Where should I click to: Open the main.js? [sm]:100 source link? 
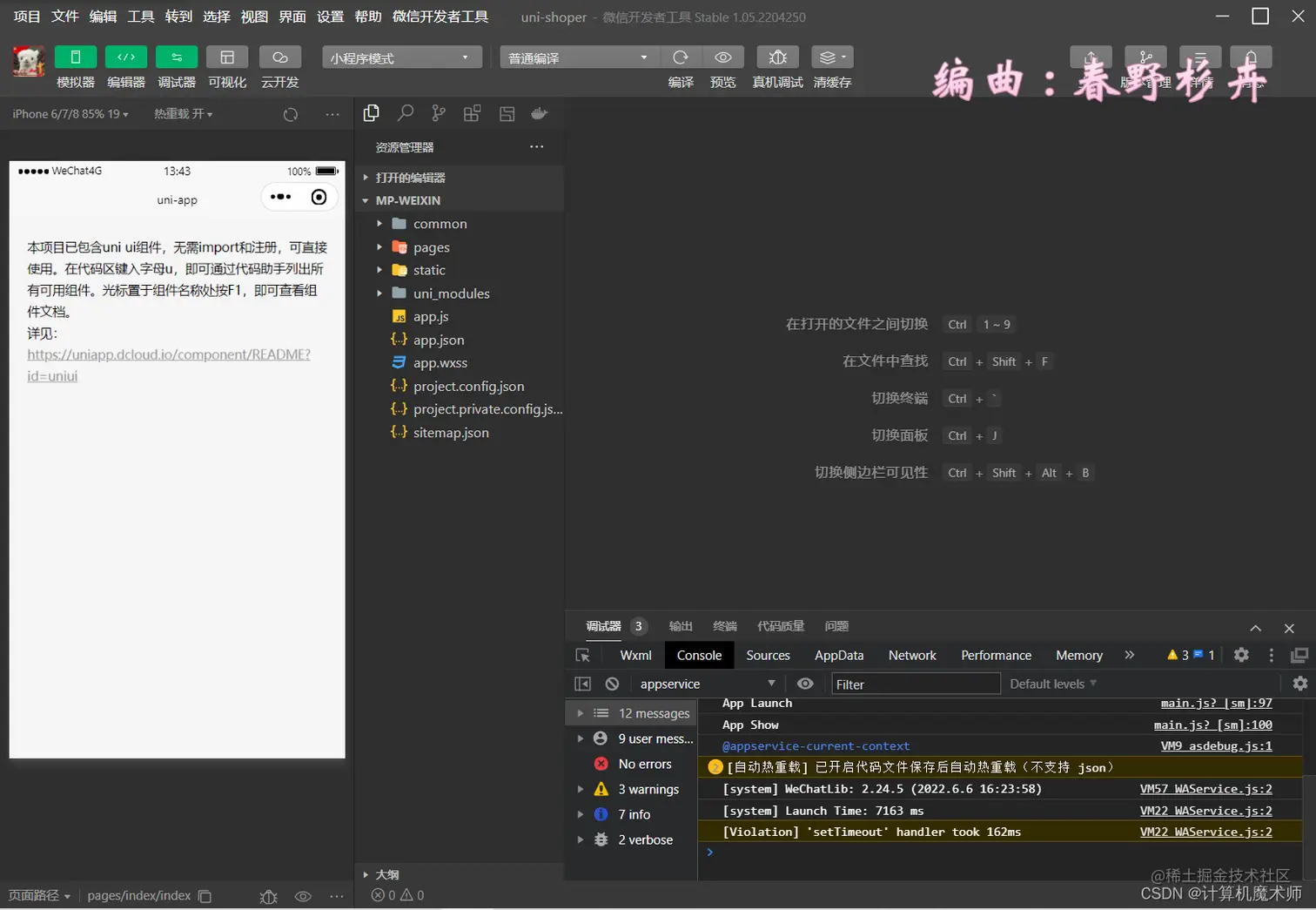(x=1212, y=725)
